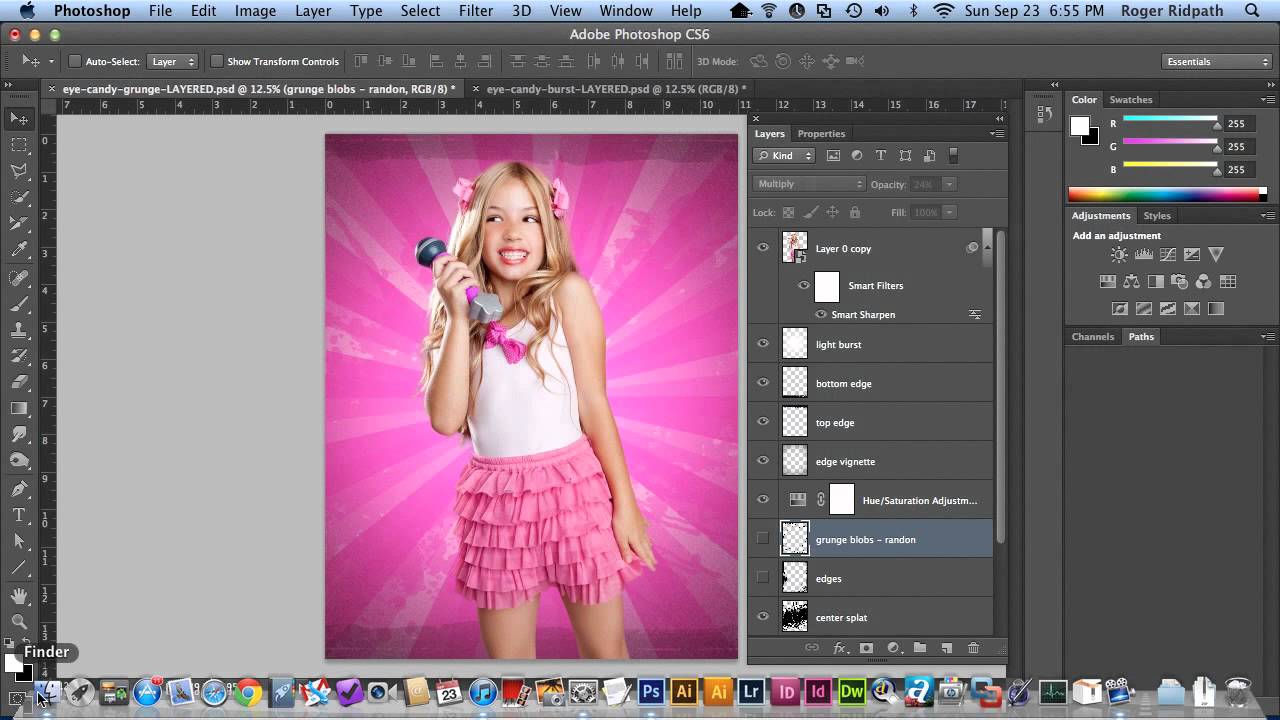Switch to the Channels tab
The image size is (1280, 720).
coord(1092,336)
